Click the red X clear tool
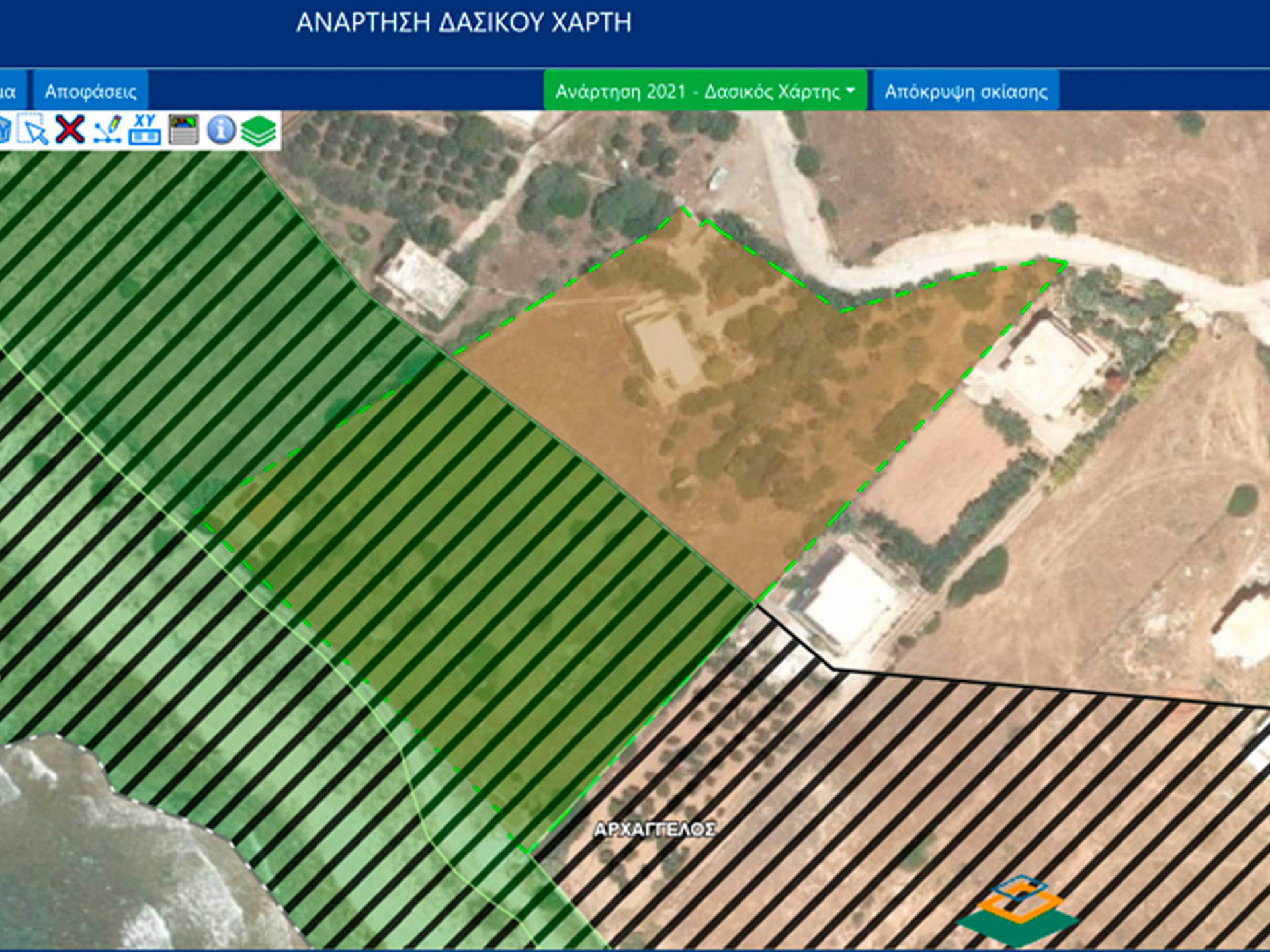 pos(70,130)
